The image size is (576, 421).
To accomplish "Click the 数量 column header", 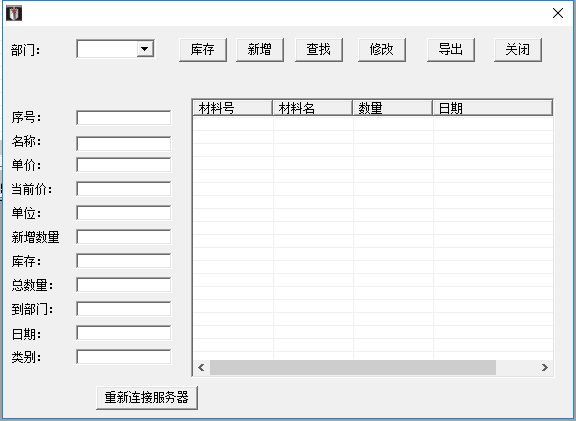I will point(392,108).
